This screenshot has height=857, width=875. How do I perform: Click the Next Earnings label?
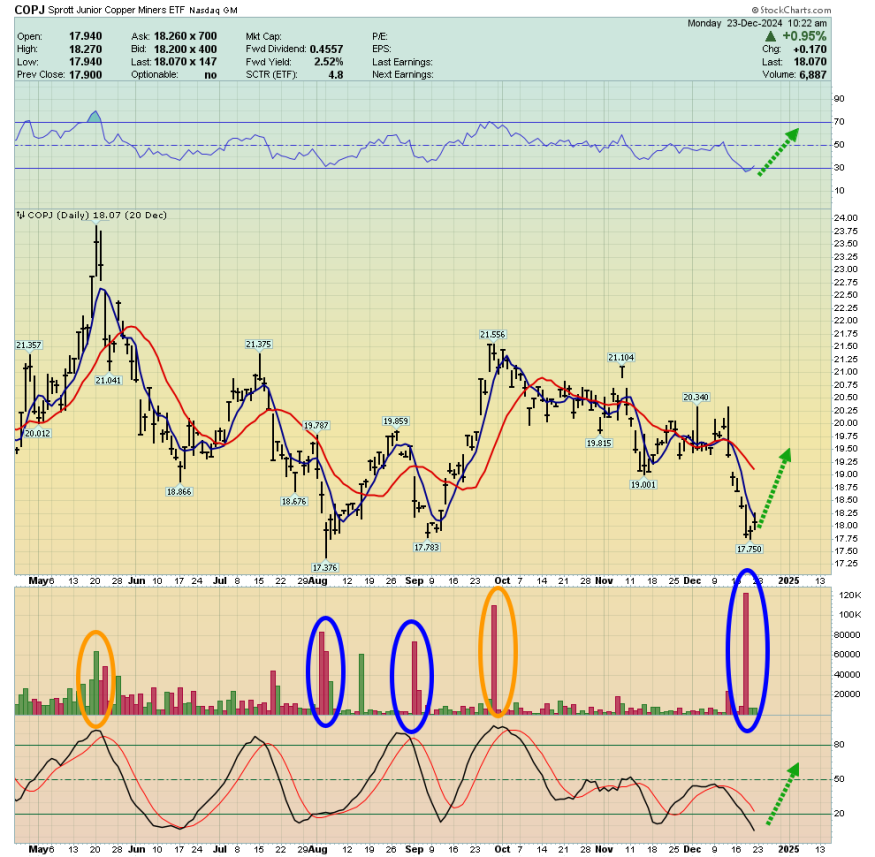(403, 75)
